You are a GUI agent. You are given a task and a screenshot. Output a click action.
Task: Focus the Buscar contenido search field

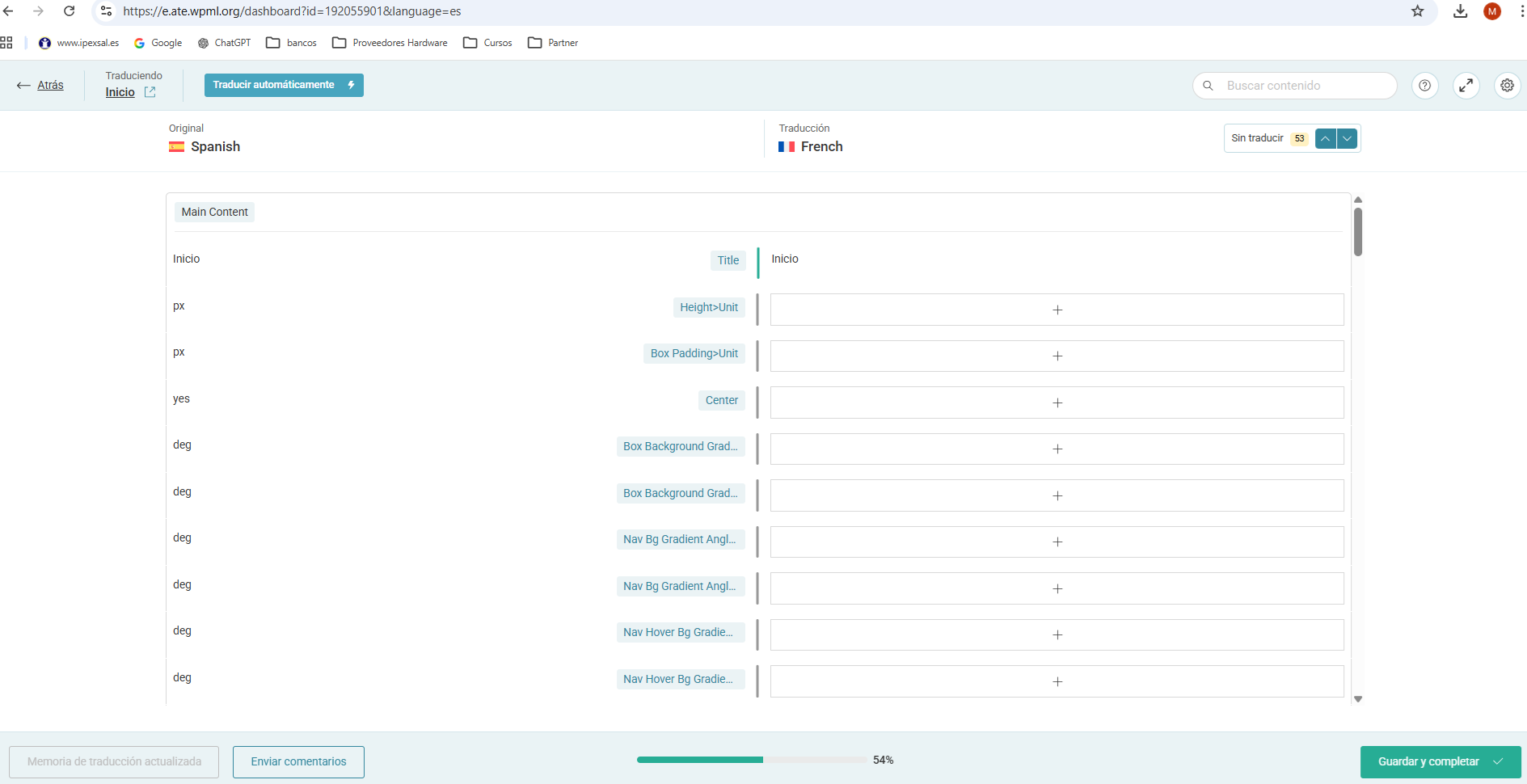click(x=1295, y=86)
